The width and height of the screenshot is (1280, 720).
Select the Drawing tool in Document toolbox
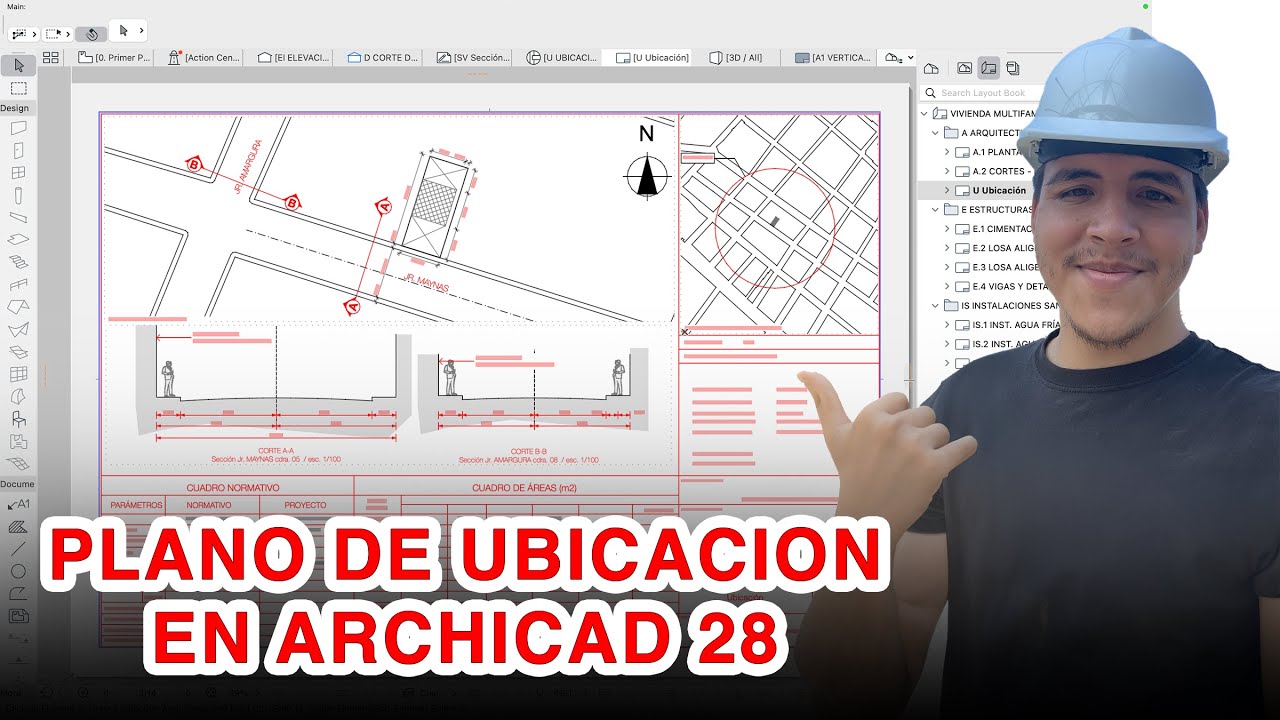click(x=18, y=616)
